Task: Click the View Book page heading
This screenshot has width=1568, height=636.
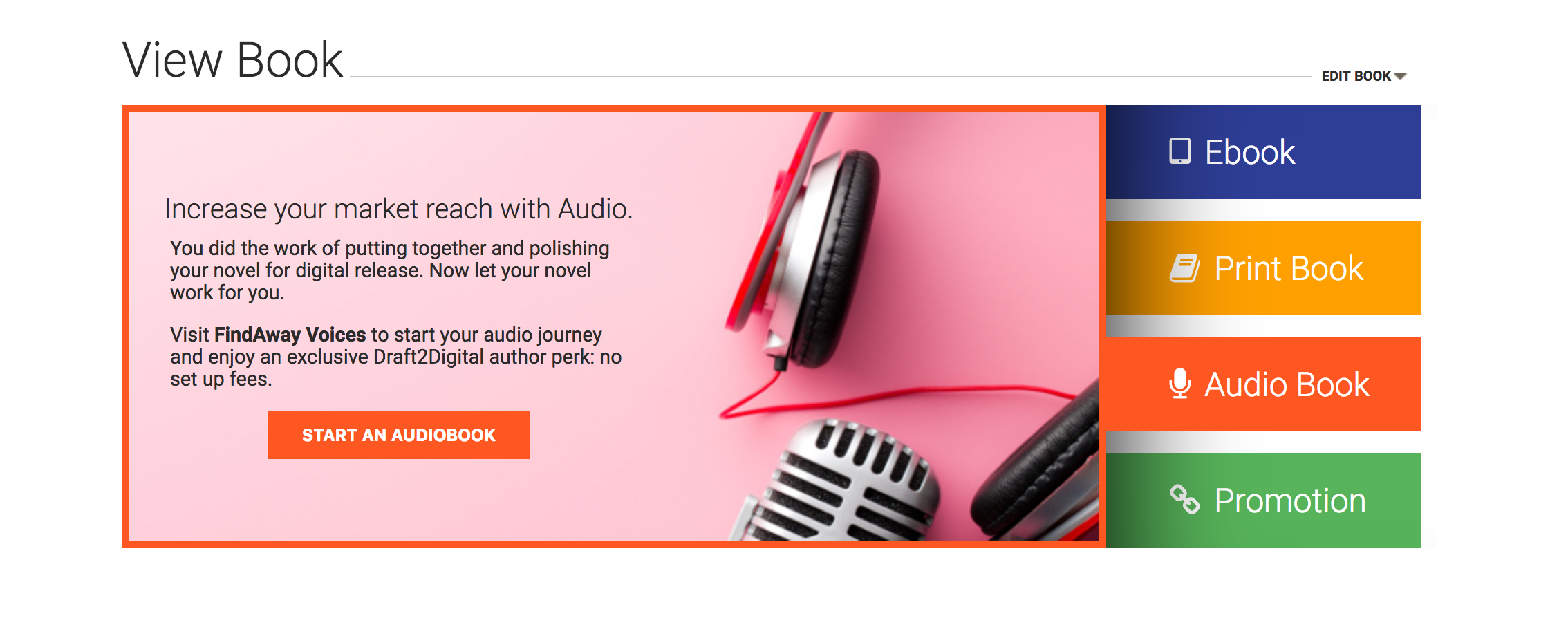Action: click(232, 60)
